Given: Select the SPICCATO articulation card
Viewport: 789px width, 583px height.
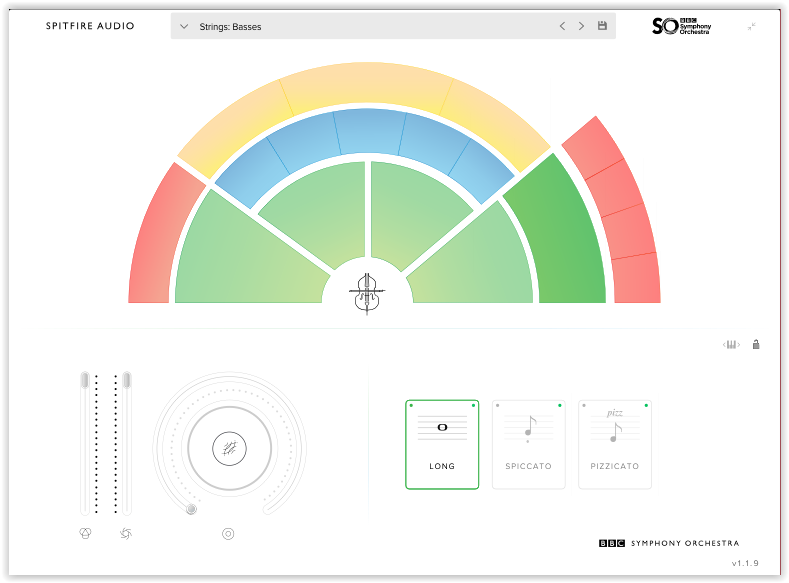Looking at the screenshot, I should tap(528, 445).
